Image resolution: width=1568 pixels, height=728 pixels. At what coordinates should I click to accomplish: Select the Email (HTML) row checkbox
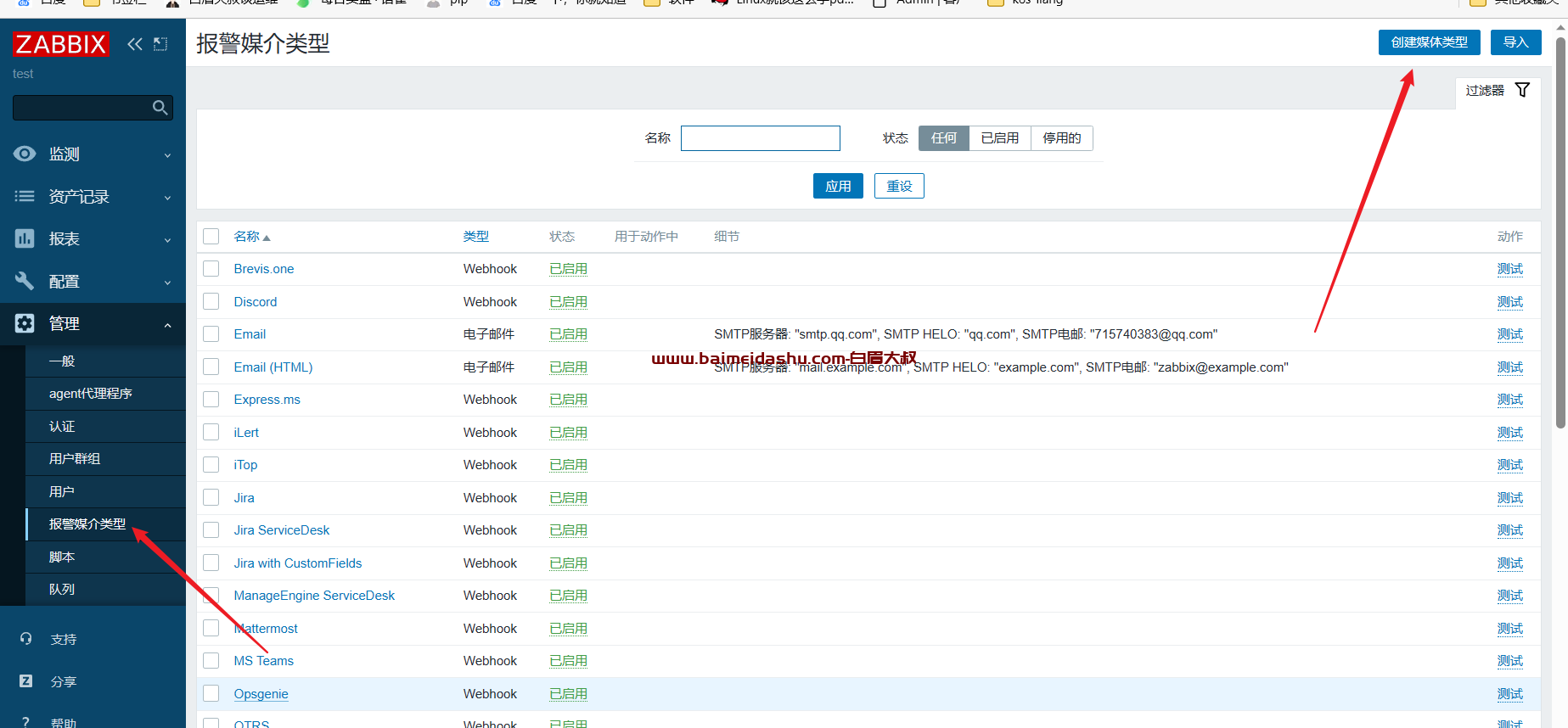(x=211, y=367)
